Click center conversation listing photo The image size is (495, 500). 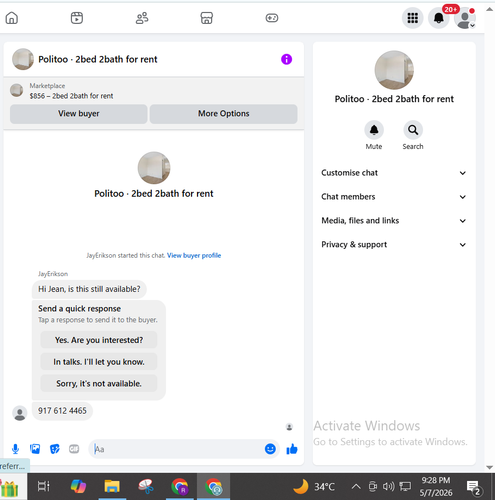pyautogui.click(x=154, y=168)
